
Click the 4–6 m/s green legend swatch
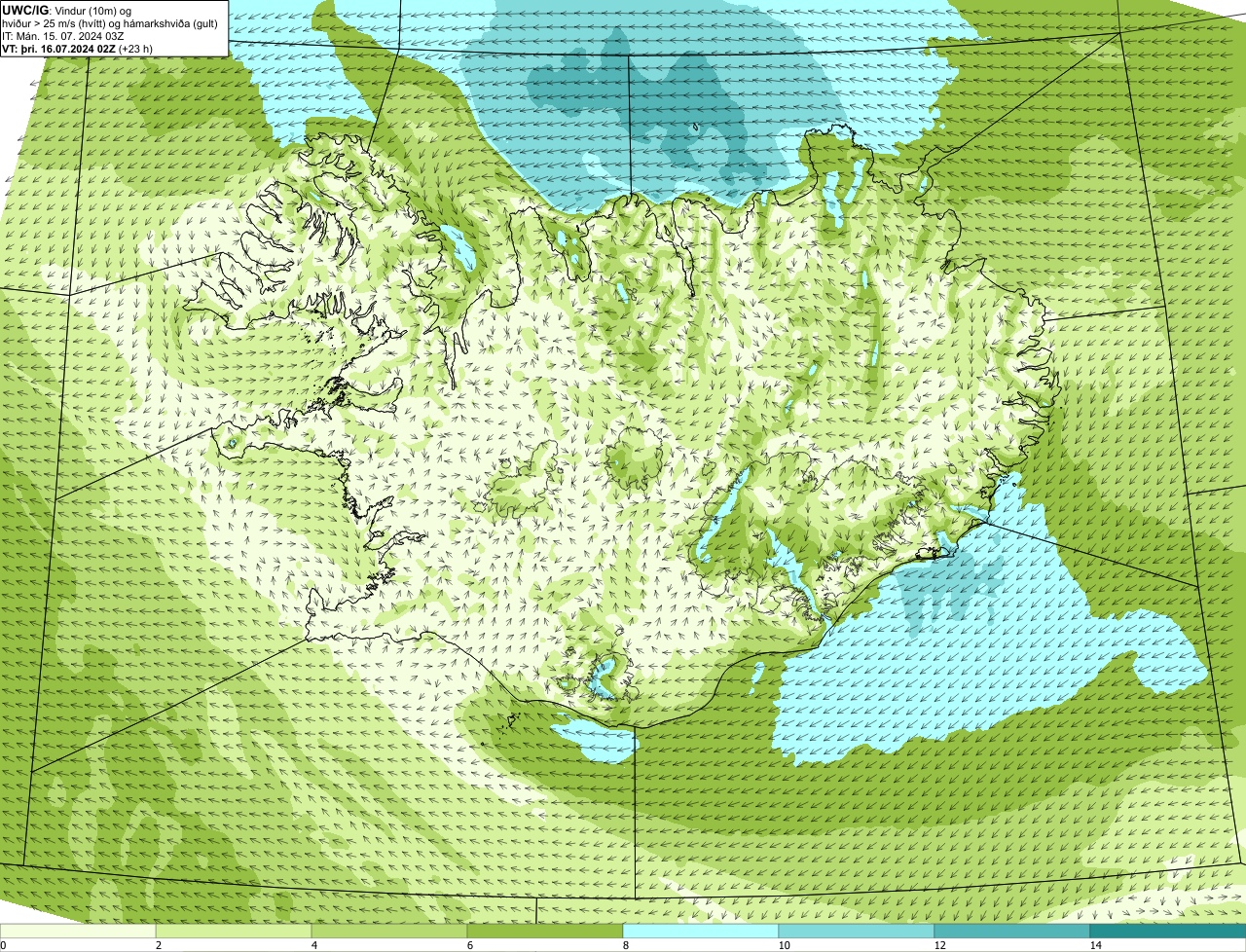389,932
